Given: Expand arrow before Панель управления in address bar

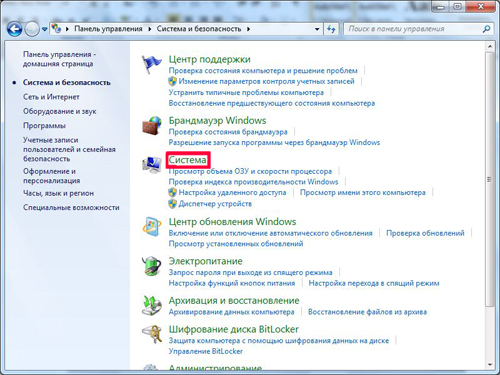Looking at the screenshot, I should [x=67, y=29].
